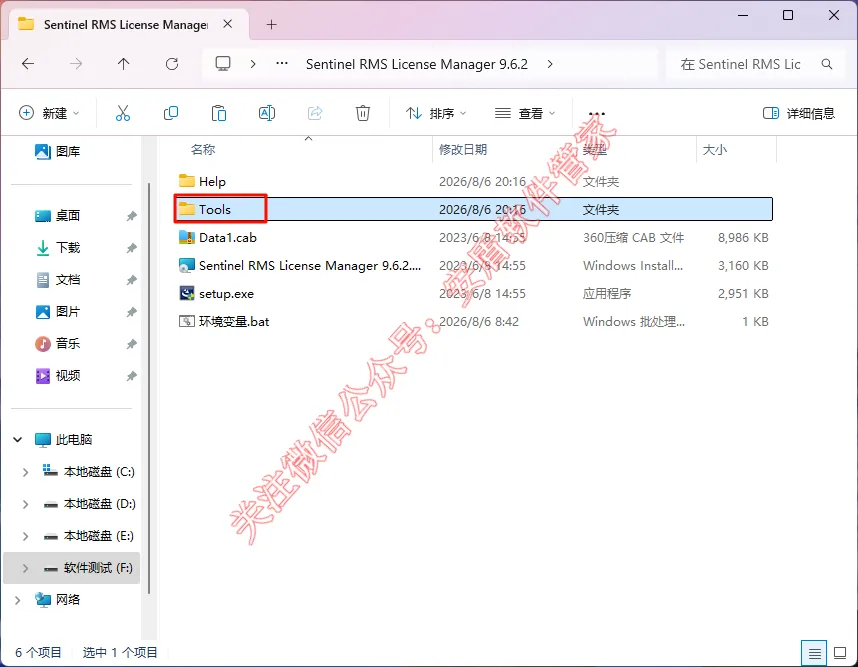Click the breadcrumb Sentinel RMS License Manager 9.6.2
Image resolution: width=858 pixels, height=667 pixels.
(416, 64)
